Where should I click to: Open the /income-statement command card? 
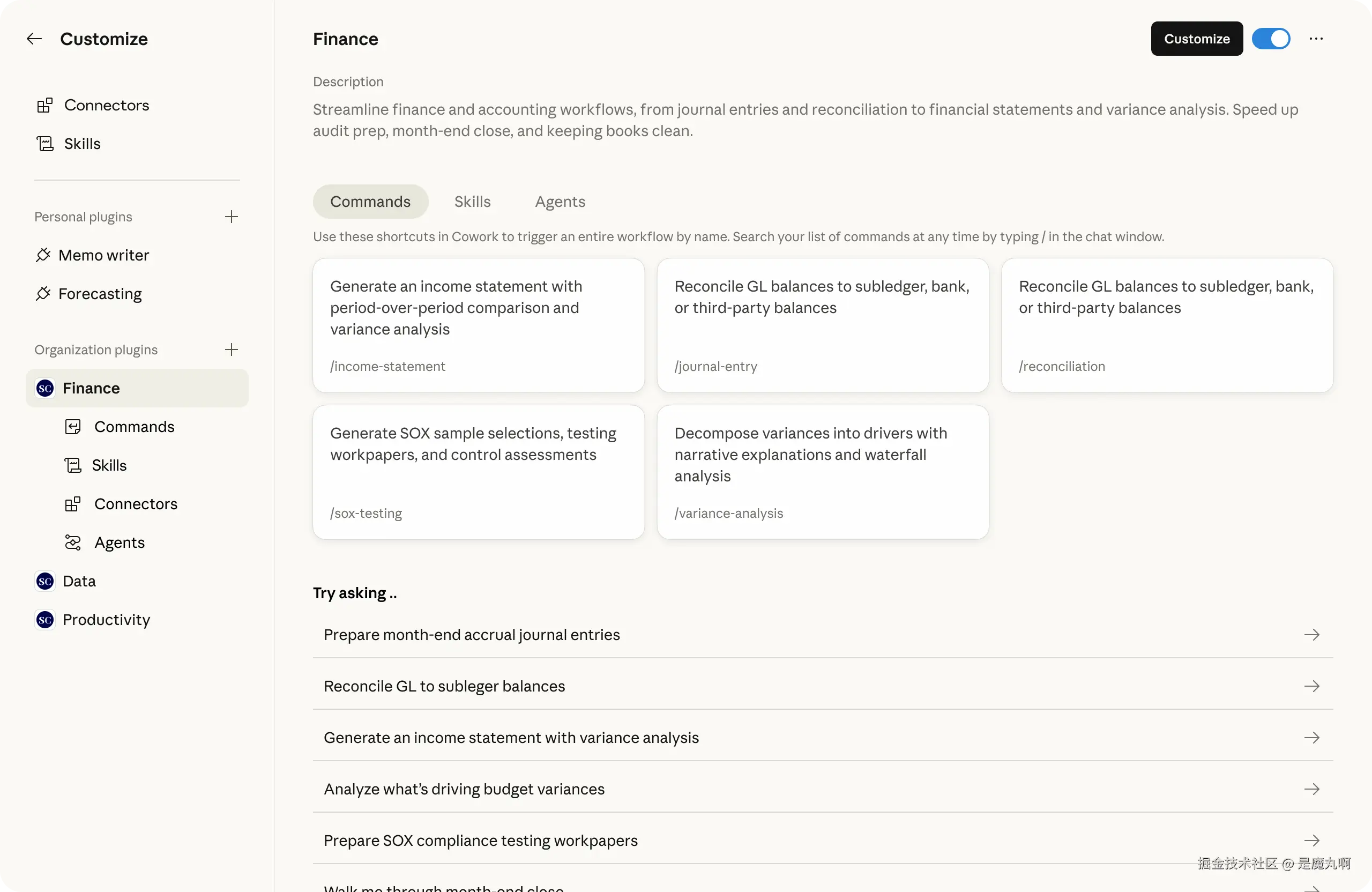478,325
